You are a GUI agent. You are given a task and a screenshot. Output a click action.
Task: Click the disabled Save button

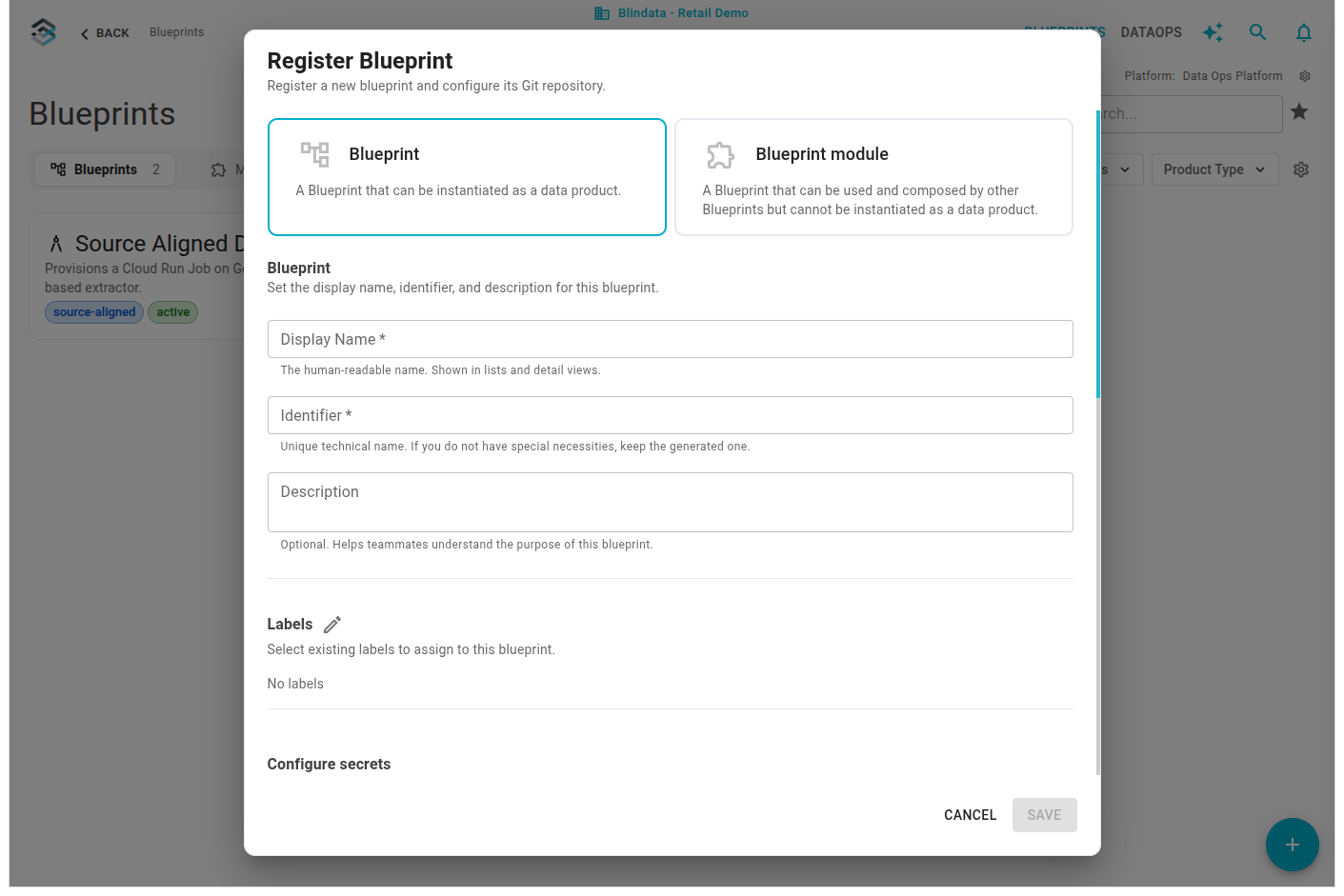click(1044, 815)
